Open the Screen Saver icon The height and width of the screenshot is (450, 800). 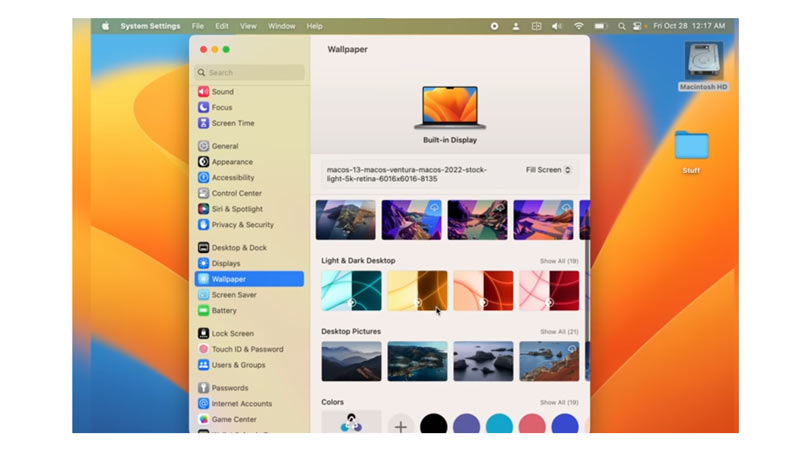coord(203,295)
